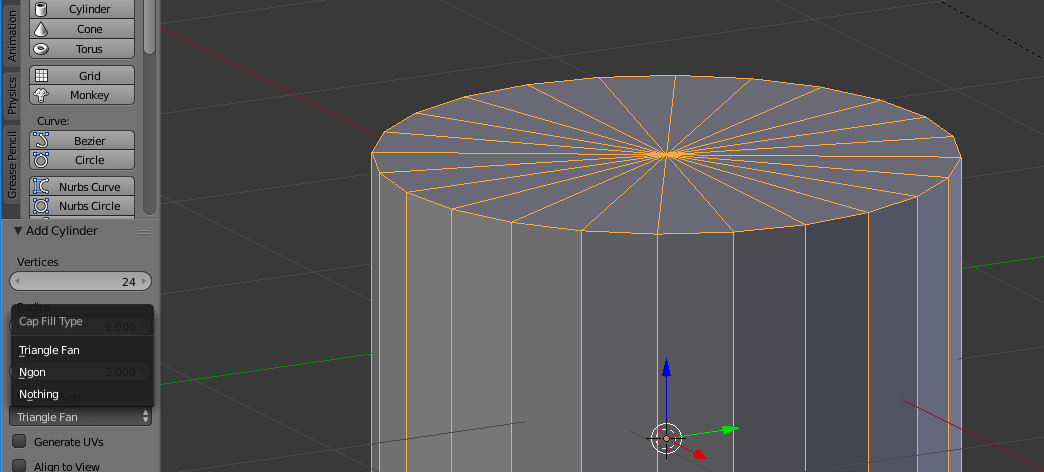Add a Nurbs Circle
This screenshot has height=472, width=1044.
pos(82,206)
